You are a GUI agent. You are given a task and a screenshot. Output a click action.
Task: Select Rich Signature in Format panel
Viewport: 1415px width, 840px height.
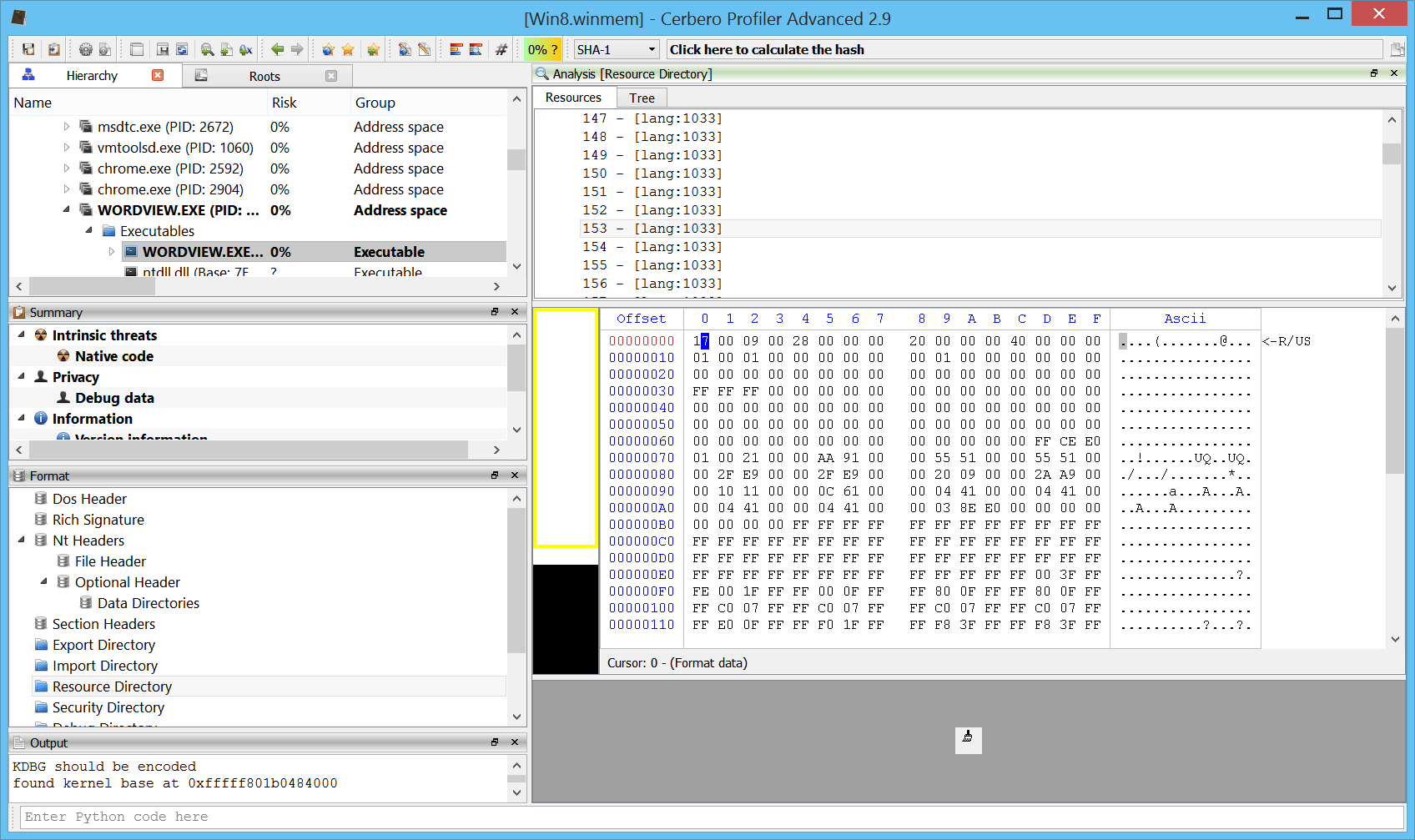(x=98, y=520)
